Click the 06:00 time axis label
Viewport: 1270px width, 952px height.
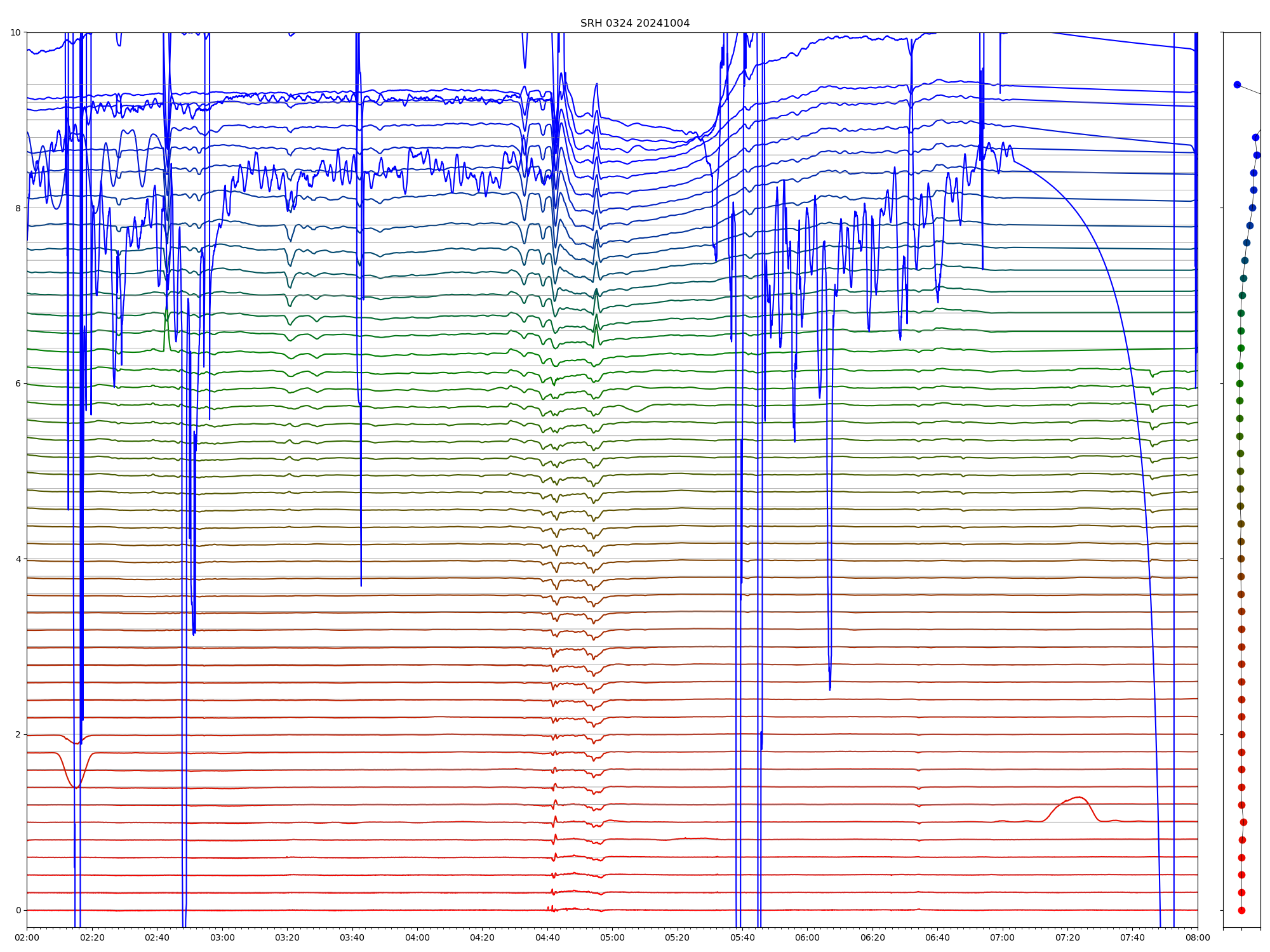coord(808,937)
